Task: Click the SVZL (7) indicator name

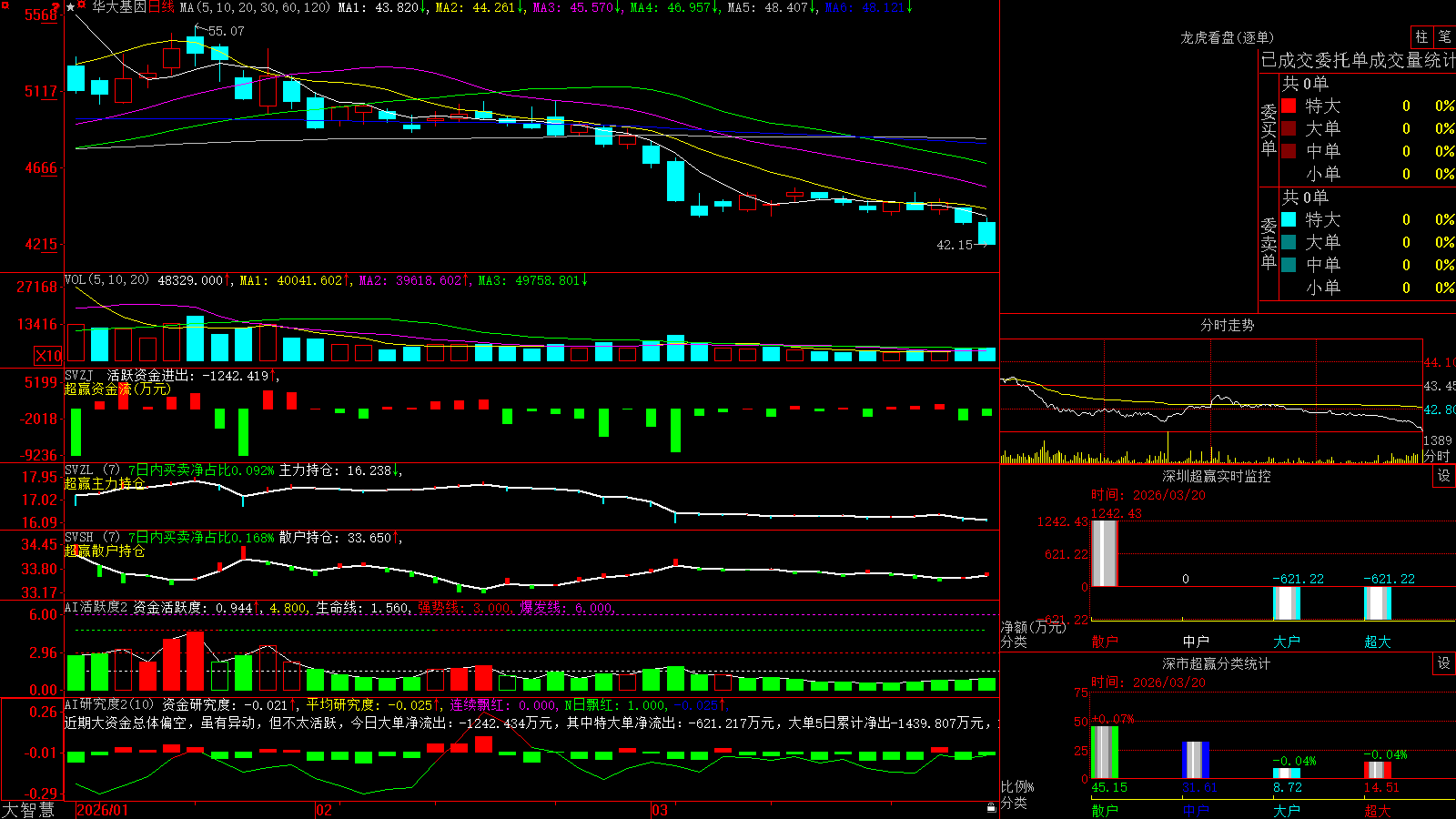Action: 93,470
